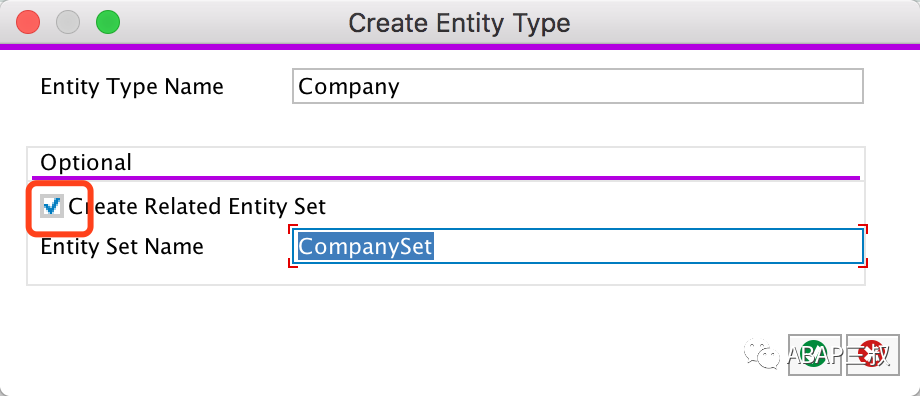Click inside the Entity Set Name field

pyautogui.click(x=577, y=246)
